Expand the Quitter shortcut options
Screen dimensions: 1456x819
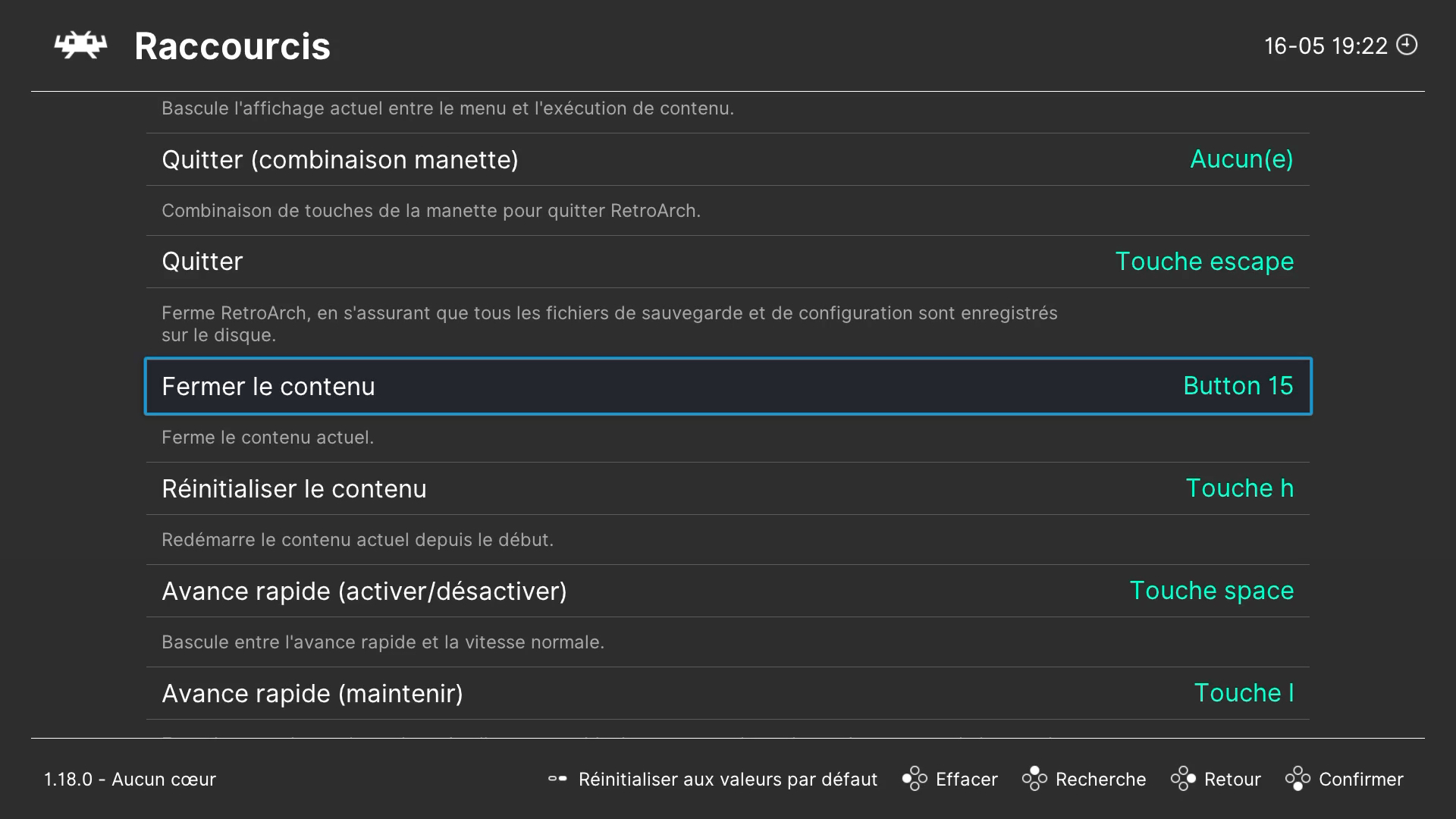(728, 262)
